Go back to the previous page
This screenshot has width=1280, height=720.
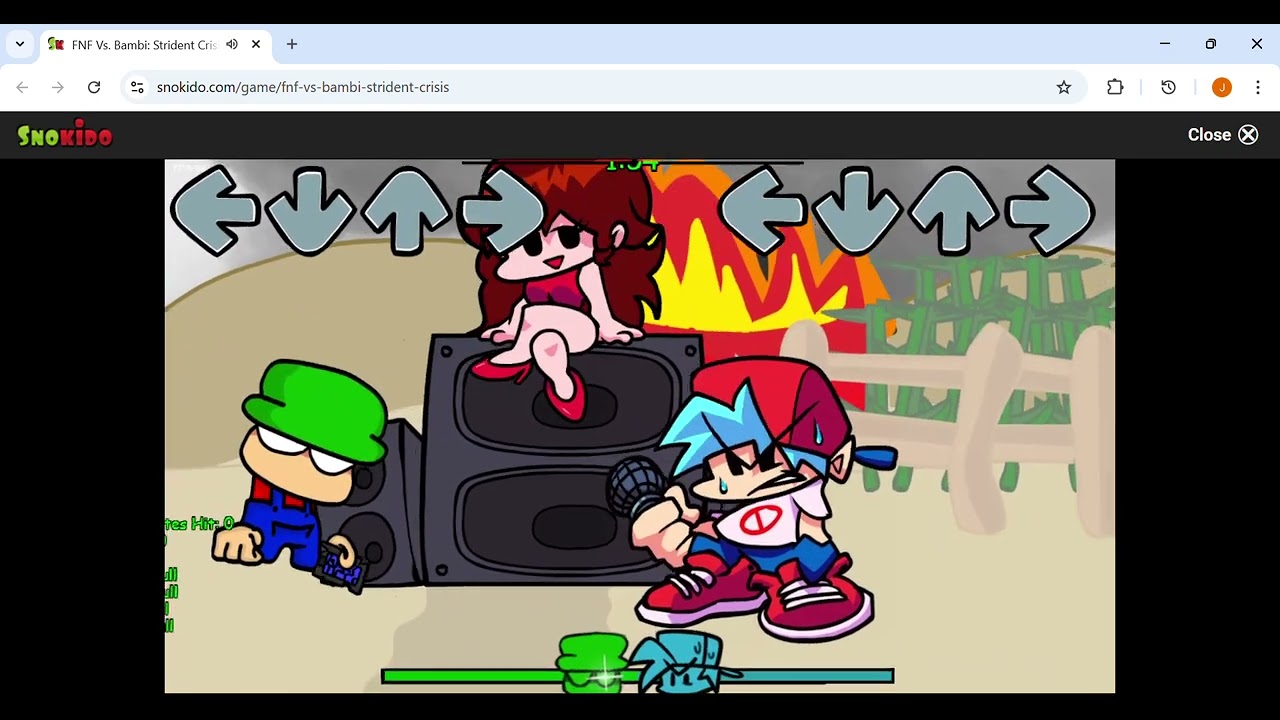tap(22, 87)
